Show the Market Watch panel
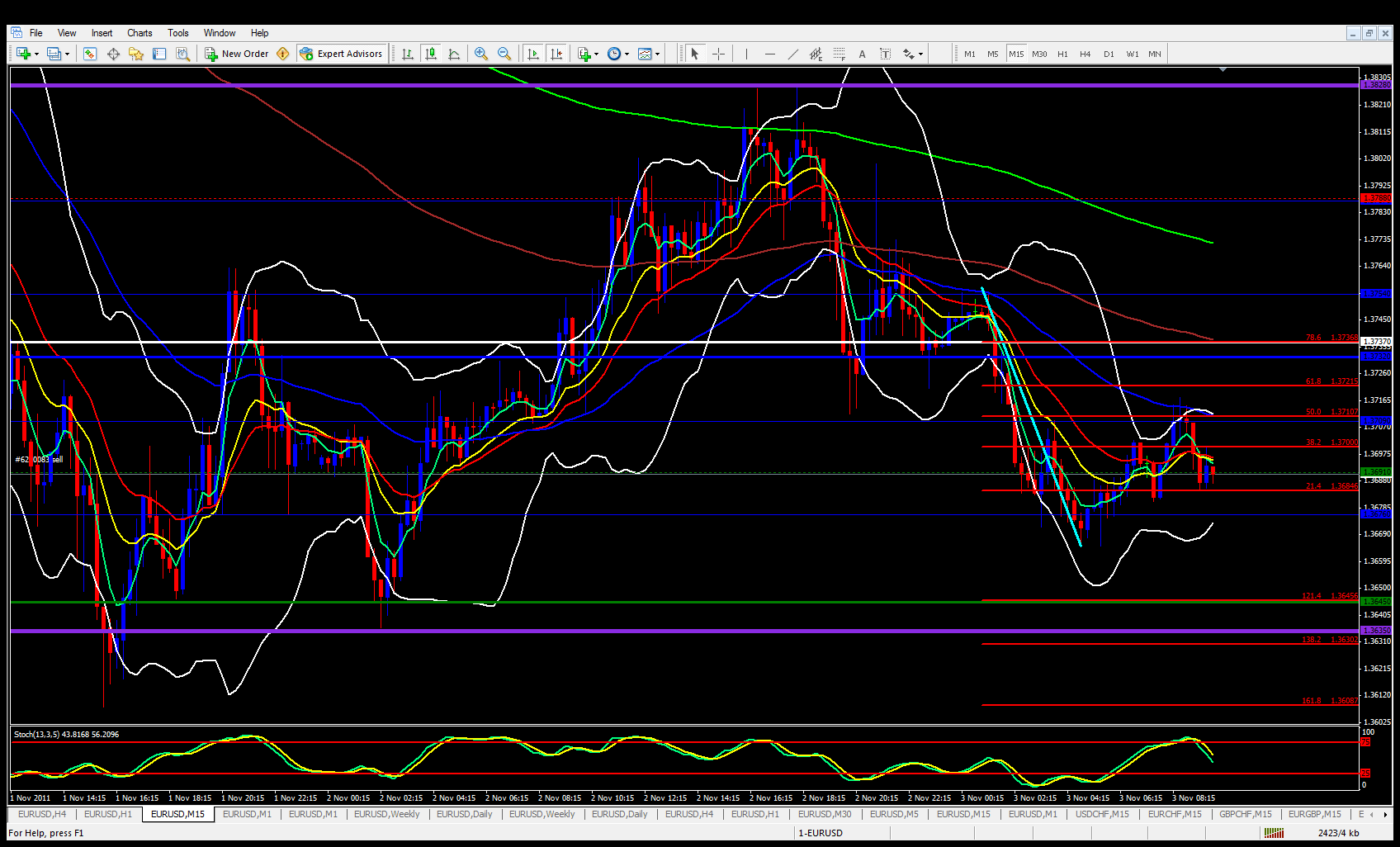This screenshot has width=1400, height=847. click(90, 54)
